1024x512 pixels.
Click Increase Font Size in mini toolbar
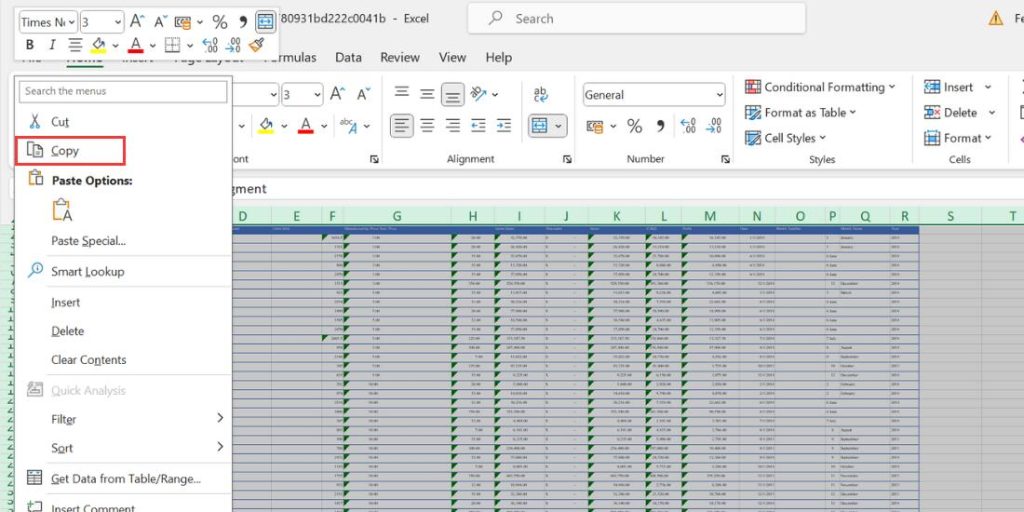coord(136,22)
